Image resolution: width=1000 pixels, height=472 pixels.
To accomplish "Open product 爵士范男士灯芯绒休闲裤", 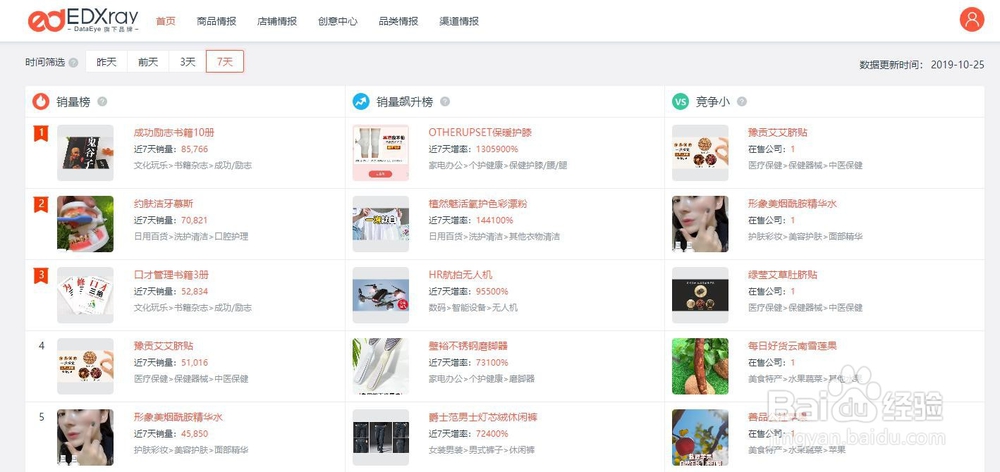I will tap(483, 417).
